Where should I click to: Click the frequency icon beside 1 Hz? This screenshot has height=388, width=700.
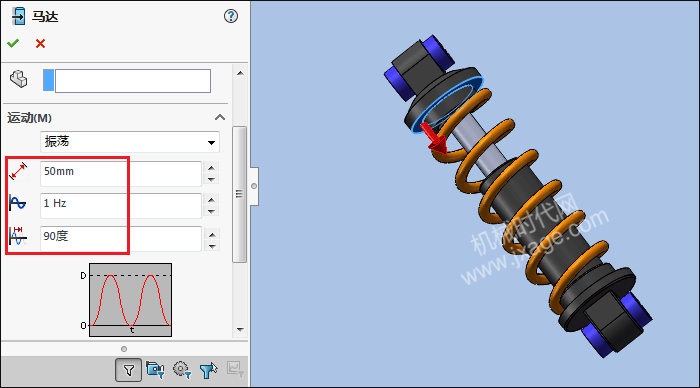tap(18, 204)
